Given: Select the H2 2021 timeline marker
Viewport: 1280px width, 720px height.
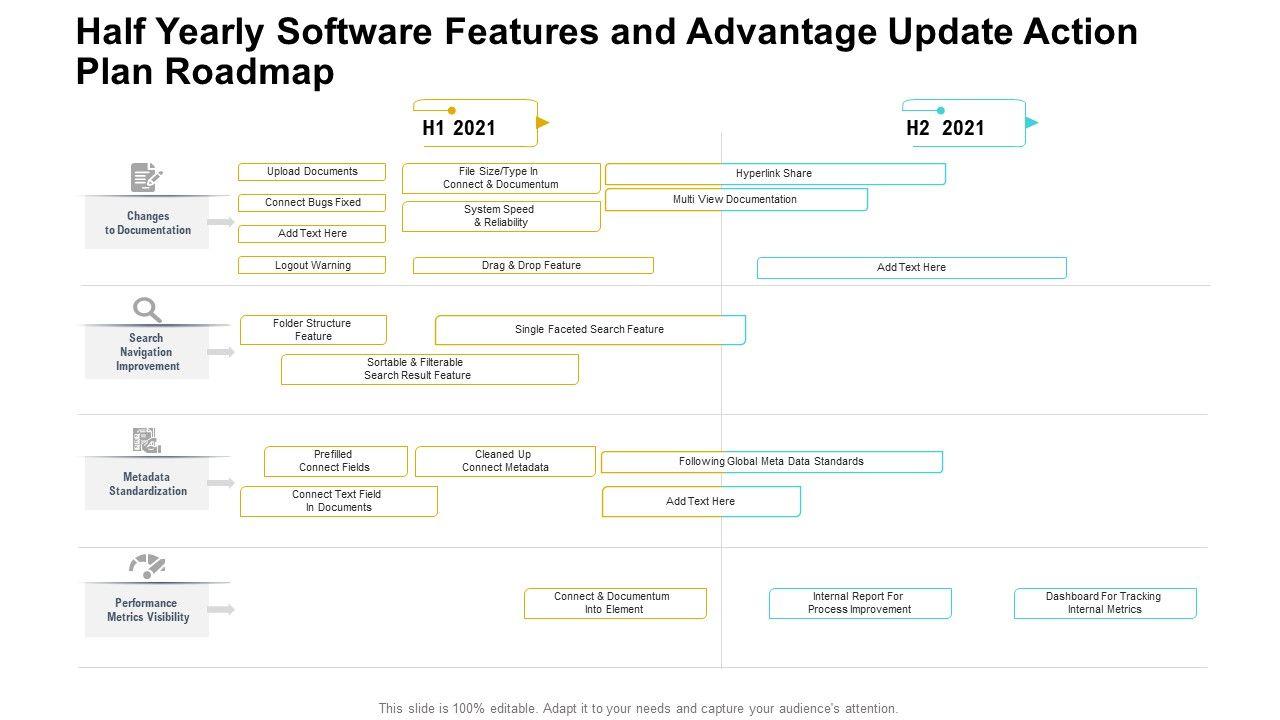Looking at the screenshot, I should [969, 123].
